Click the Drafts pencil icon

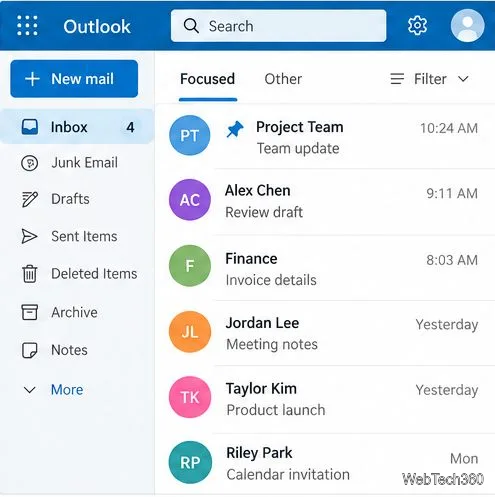tap(30, 199)
